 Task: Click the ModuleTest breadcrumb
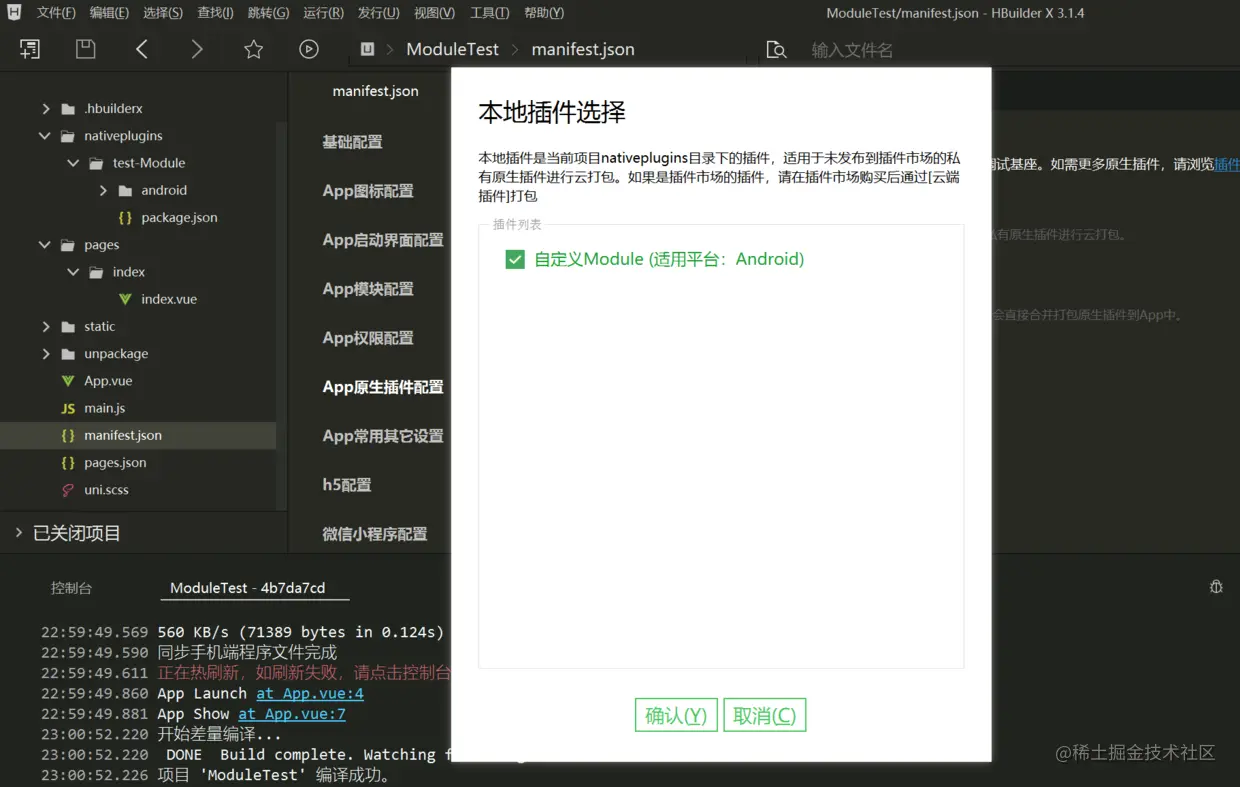(452, 49)
